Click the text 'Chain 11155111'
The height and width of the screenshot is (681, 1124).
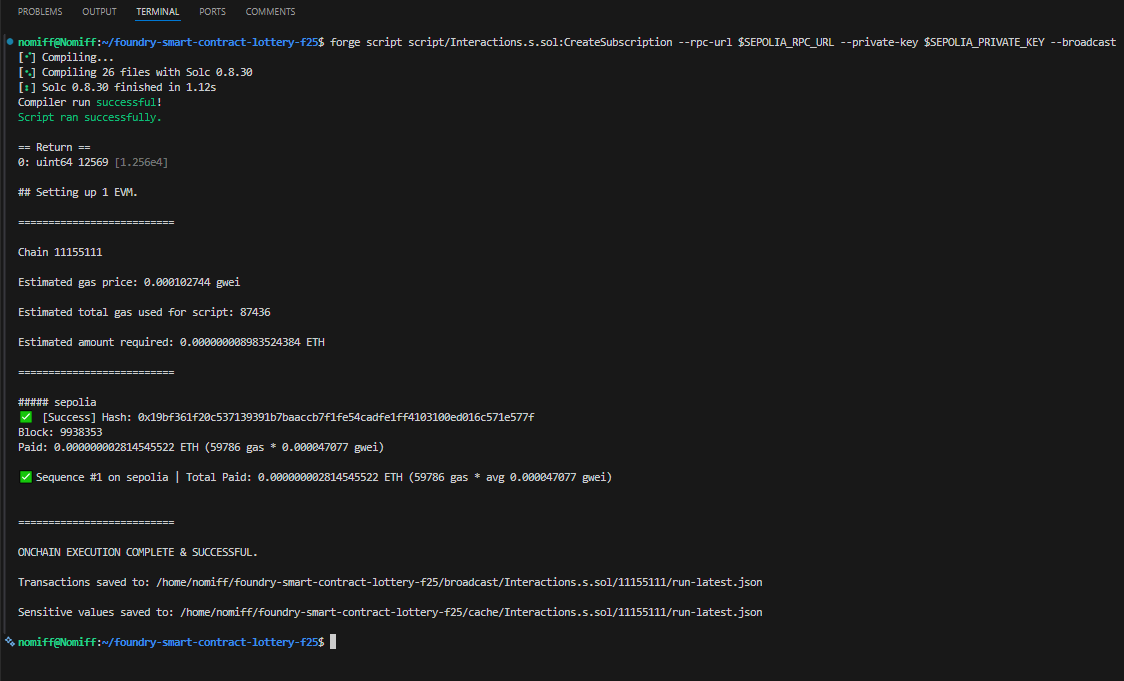(x=60, y=252)
